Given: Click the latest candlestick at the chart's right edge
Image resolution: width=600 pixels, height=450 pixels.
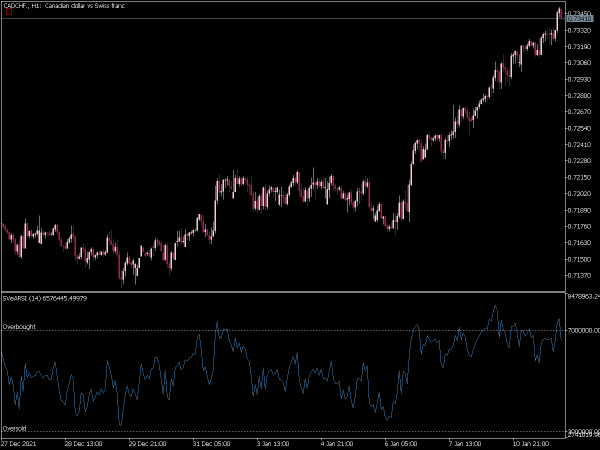Looking at the screenshot, I should coord(561,13).
